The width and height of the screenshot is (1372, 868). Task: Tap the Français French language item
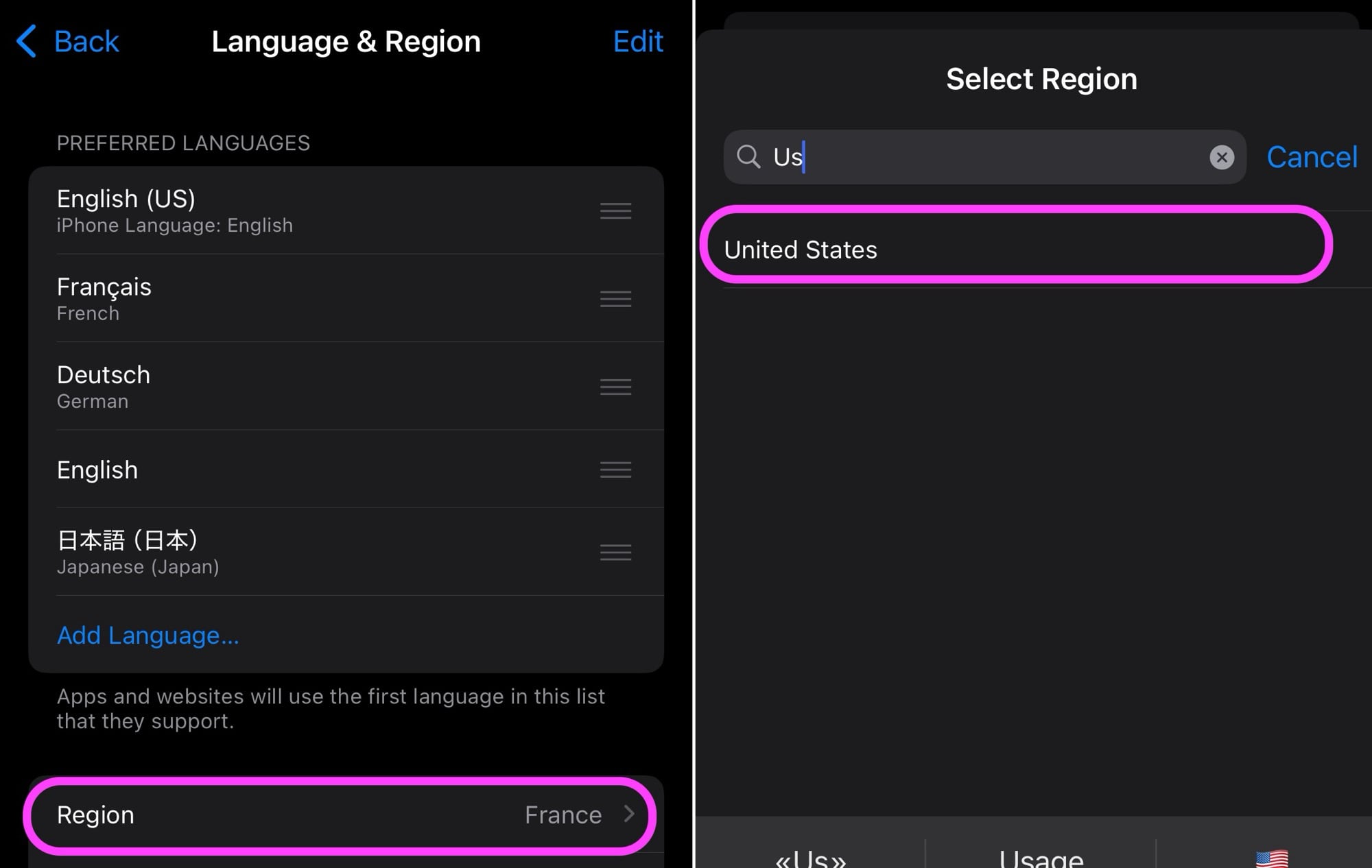346,298
